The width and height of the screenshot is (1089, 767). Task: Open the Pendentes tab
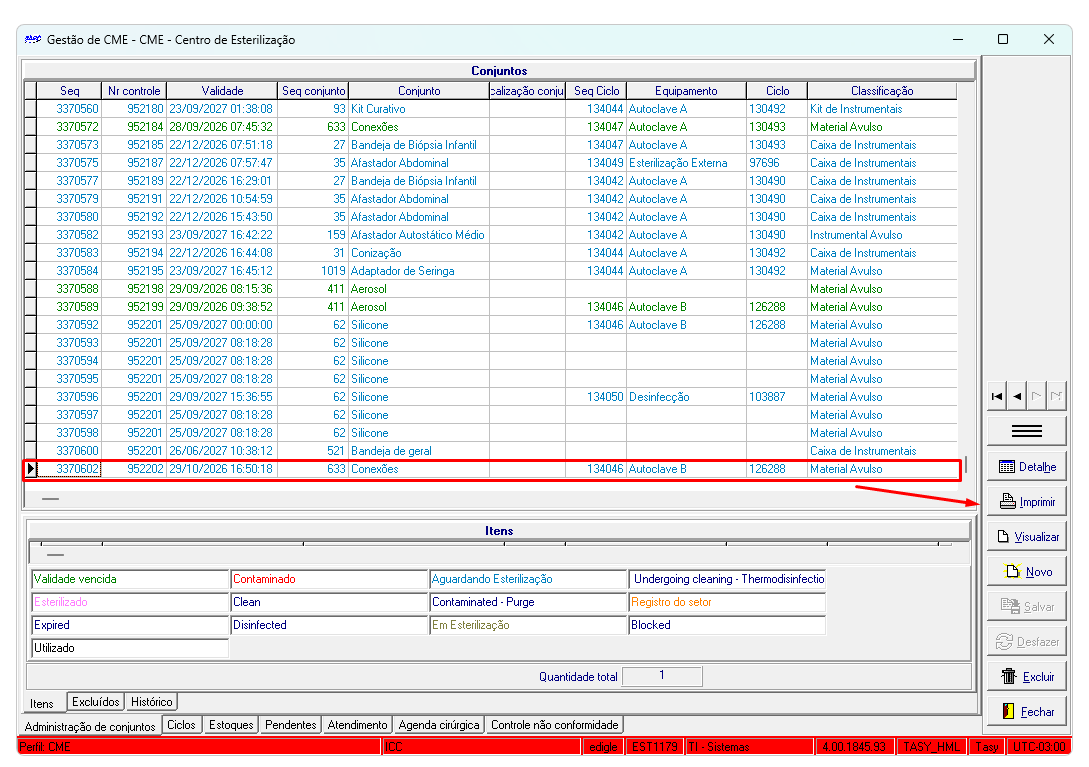(x=290, y=725)
